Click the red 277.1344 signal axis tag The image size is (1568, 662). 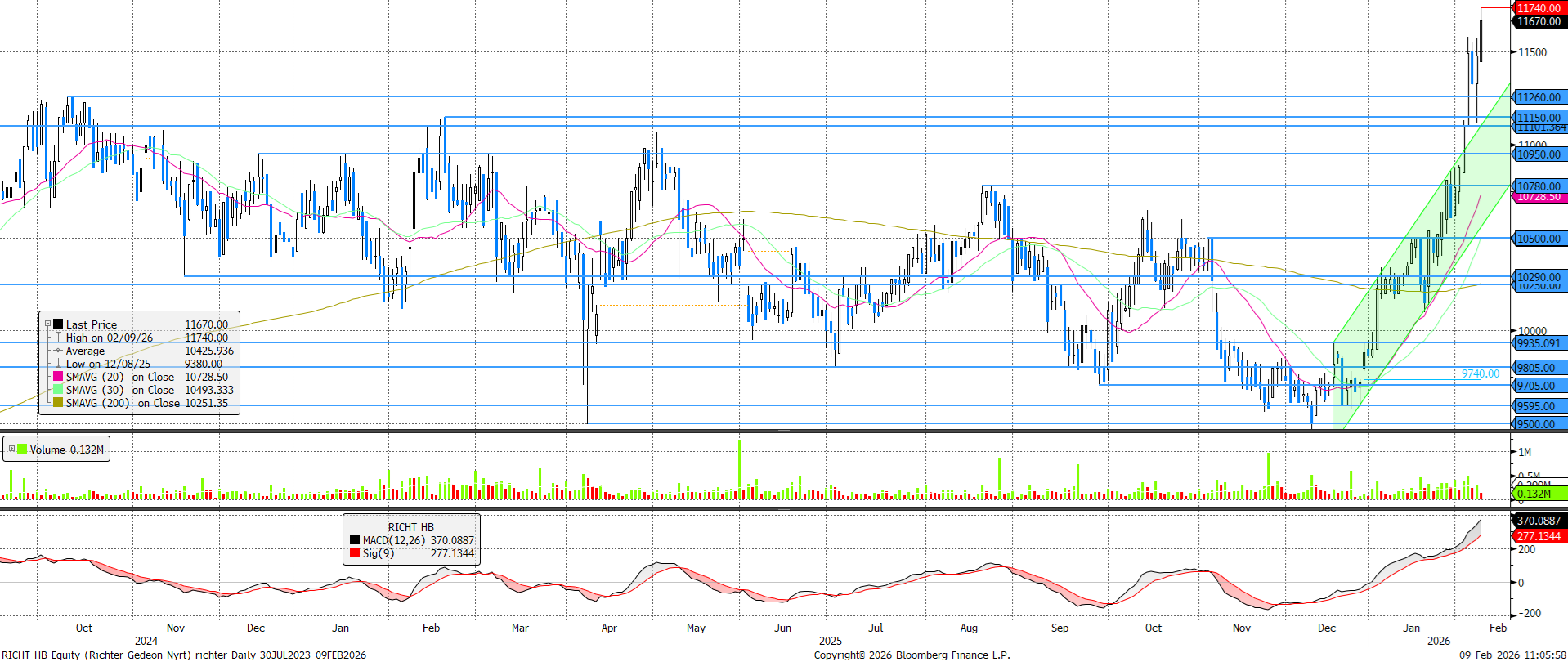tap(1539, 536)
